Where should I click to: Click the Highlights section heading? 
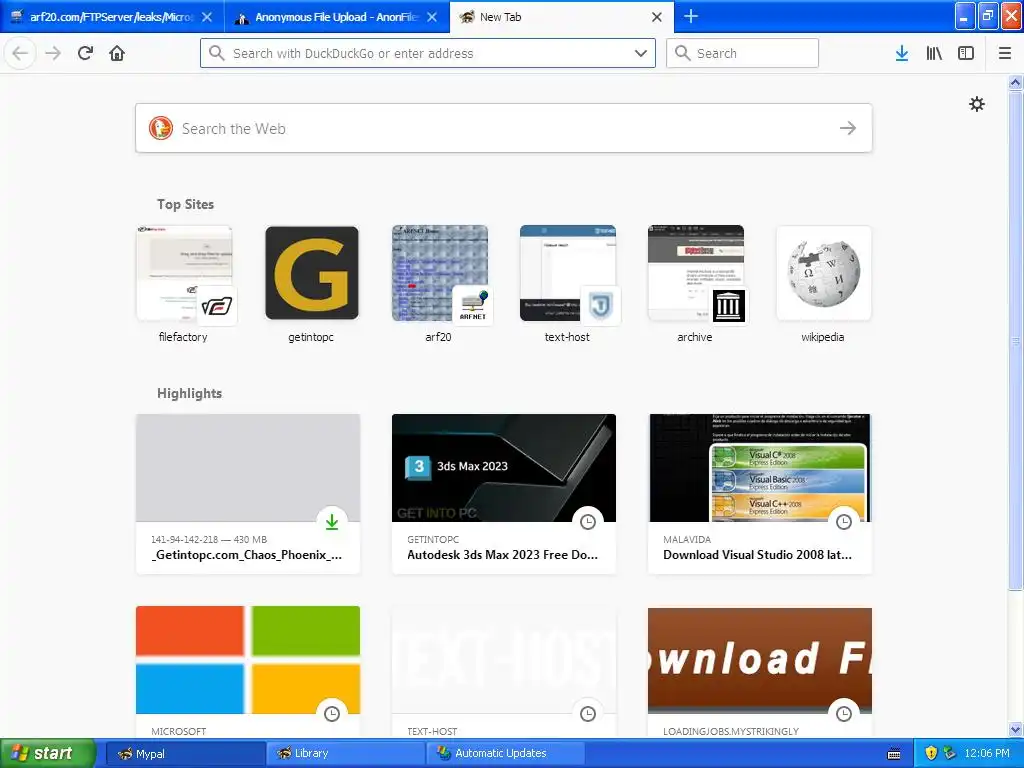tap(189, 393)
